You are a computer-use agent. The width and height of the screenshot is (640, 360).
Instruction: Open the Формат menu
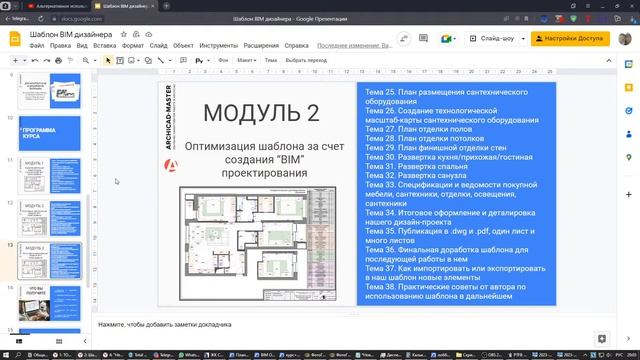click(x=133, y=46)
